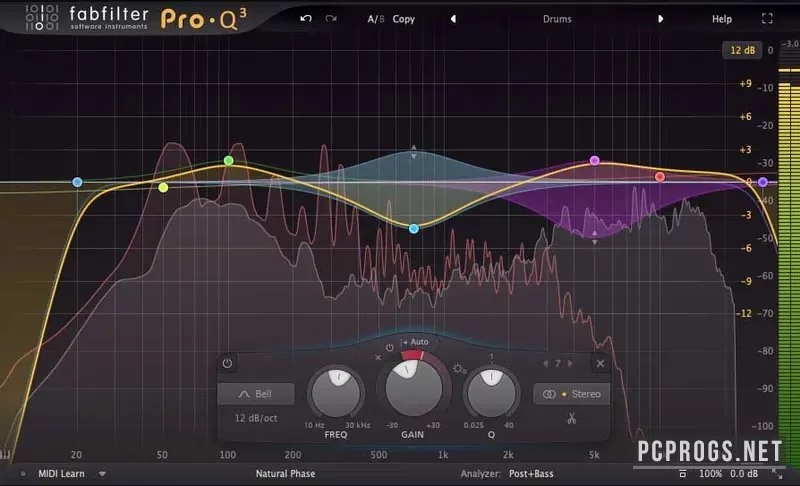Click the 100 frequency axis label

tap(228, 454)
